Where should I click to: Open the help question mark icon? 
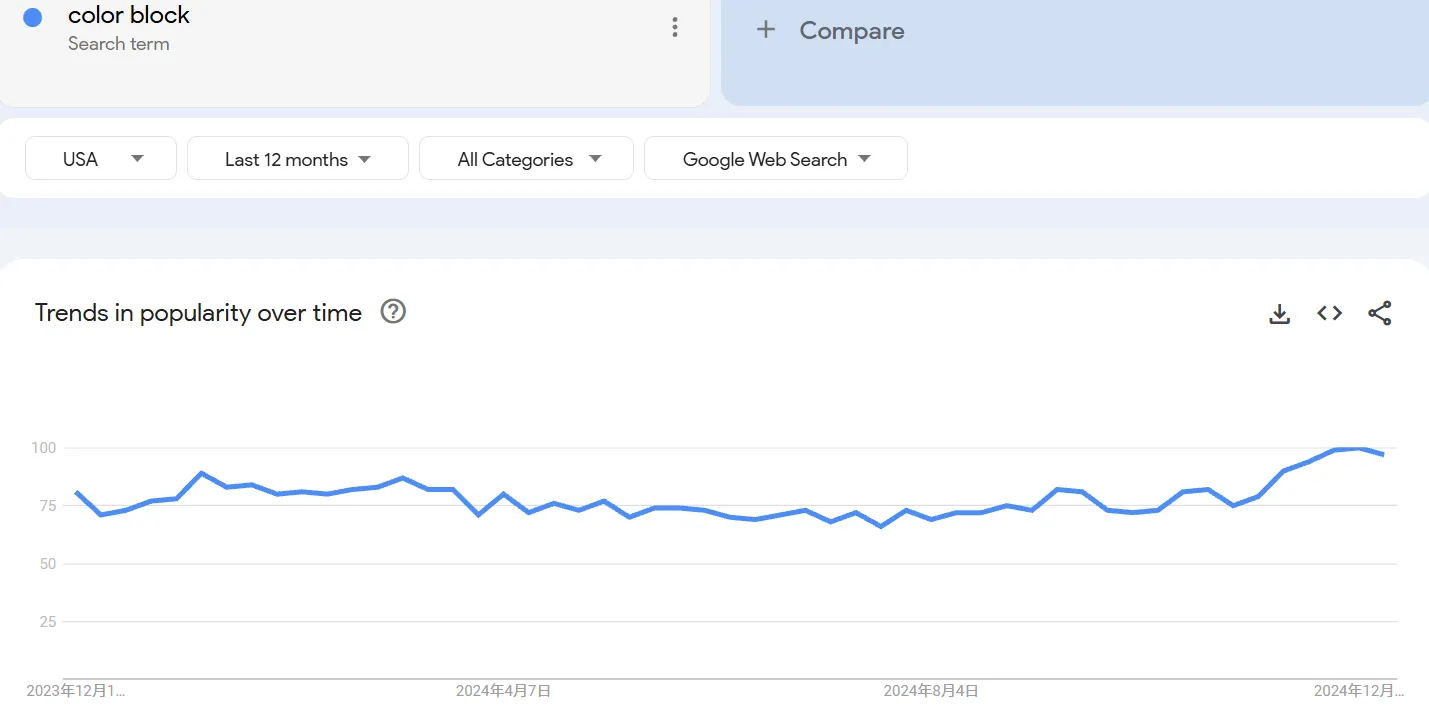[x=393, y=312]
